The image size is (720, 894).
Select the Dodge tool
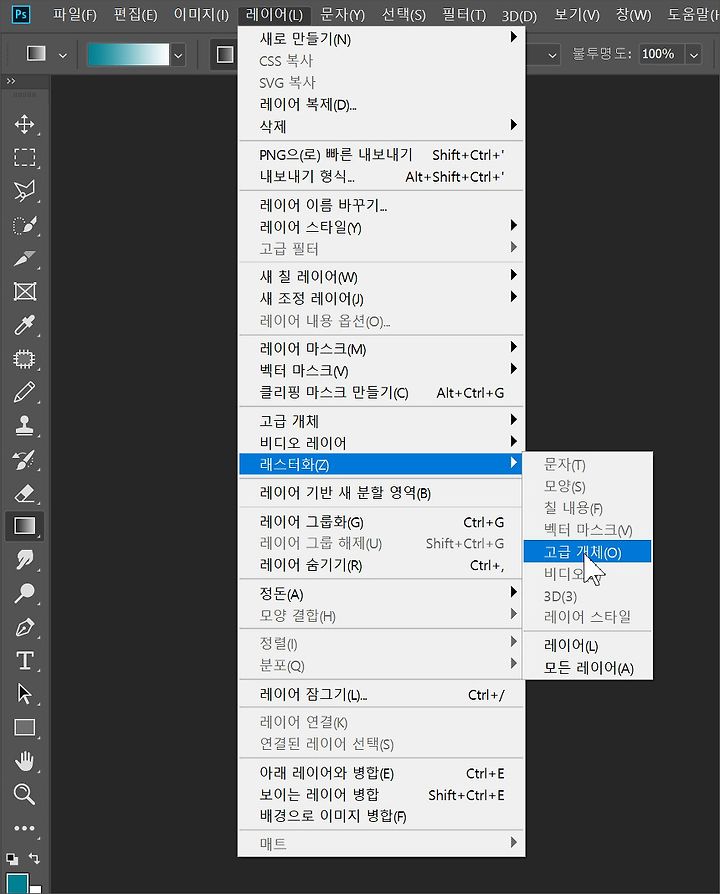point(24,593)
